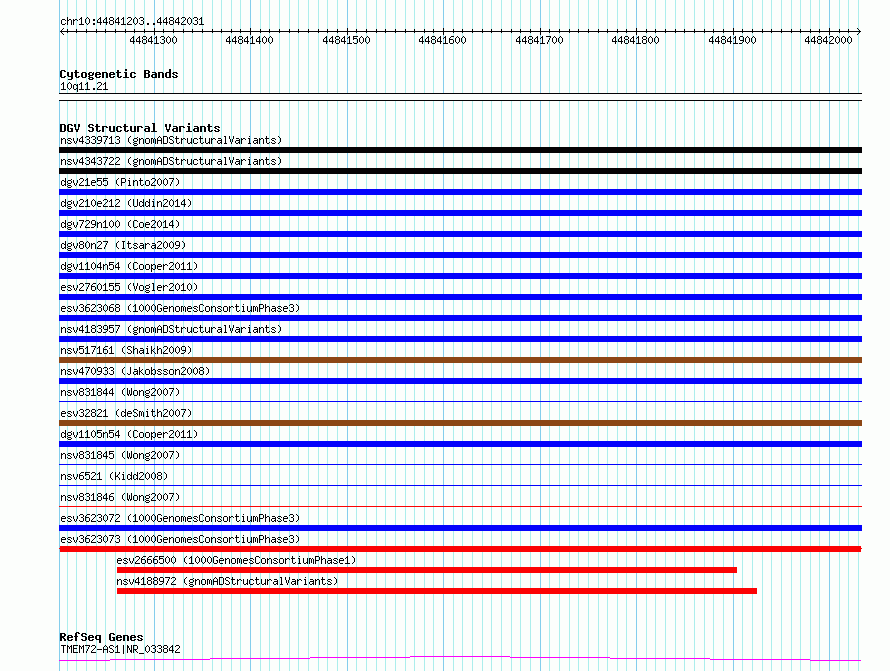Screen dimensions: 890x671
Task: Click the black bar under nsv4343722
Action: [460, 171]
